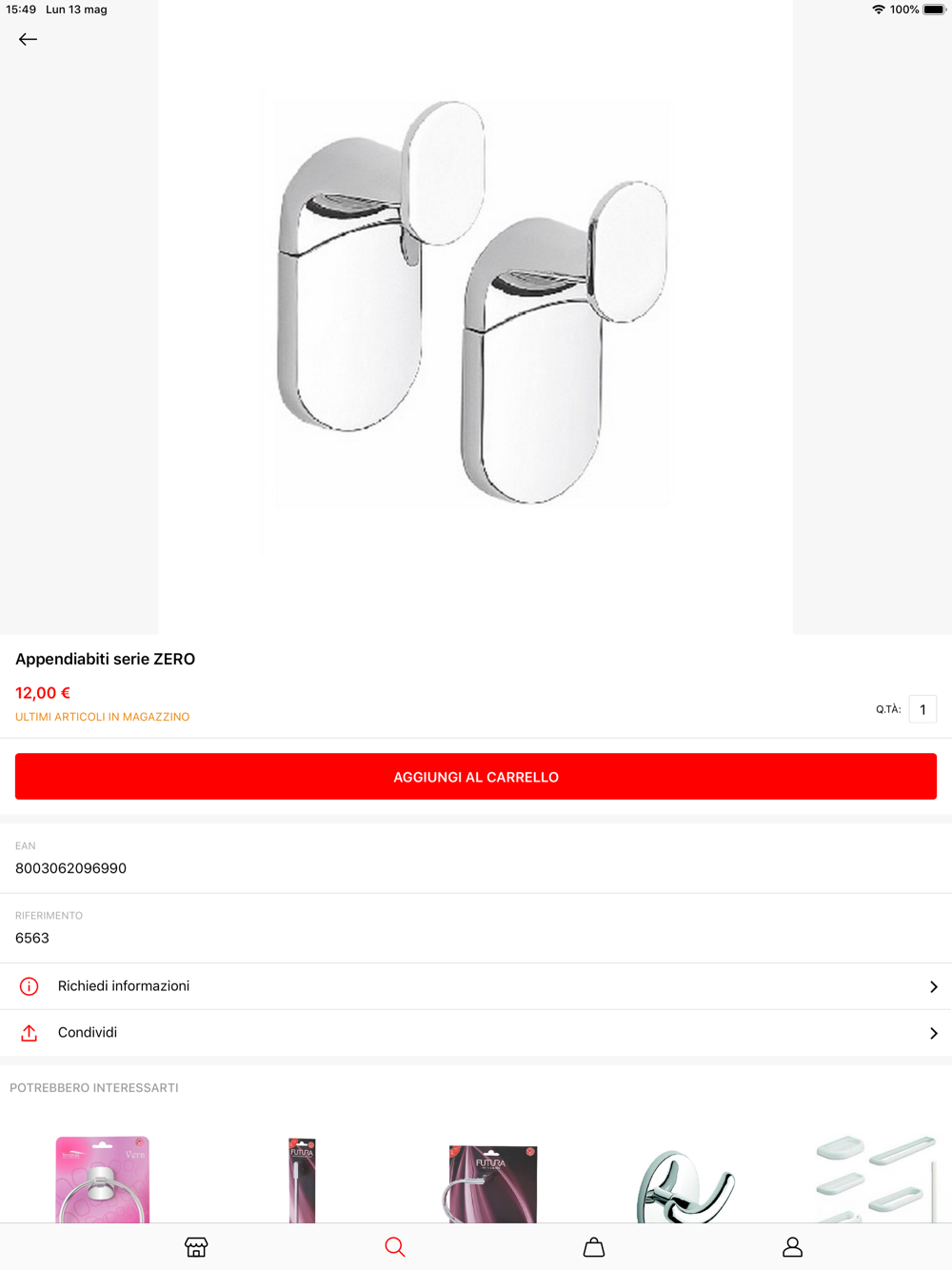The width and height of the screenshot is (952, 1270).
Task: Open the shop home tab icon
Action: [196, 1246]
